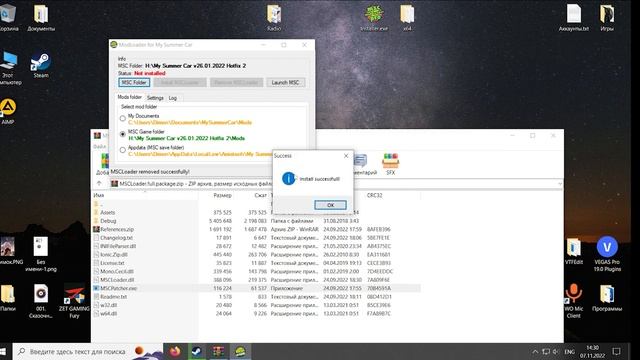This screenshot has height=360, width=640.
Task: Open the Recycle Bin desktop icon
Action: tap(8, 18)
